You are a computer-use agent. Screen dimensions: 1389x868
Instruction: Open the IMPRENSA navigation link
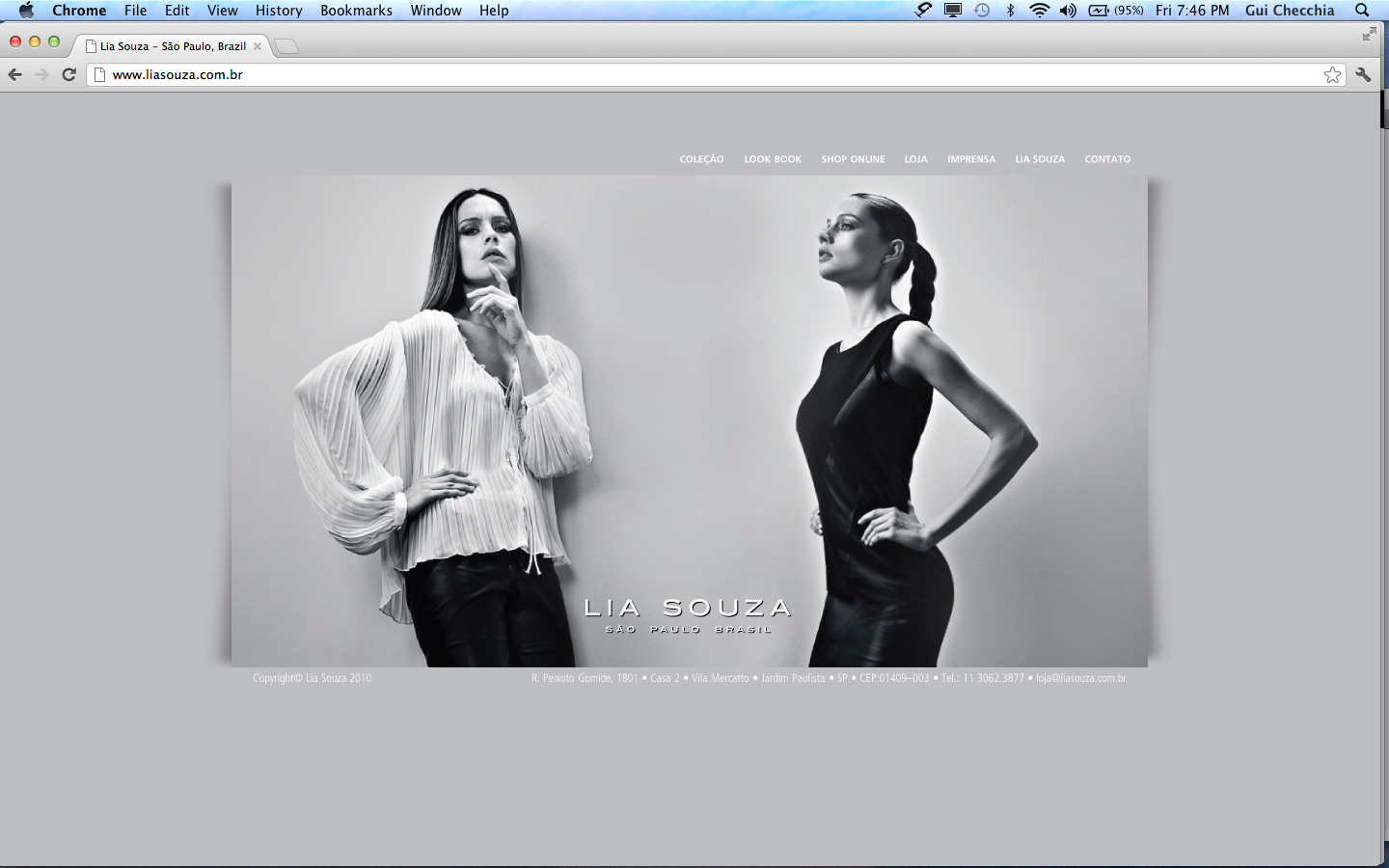click(971, 159)
